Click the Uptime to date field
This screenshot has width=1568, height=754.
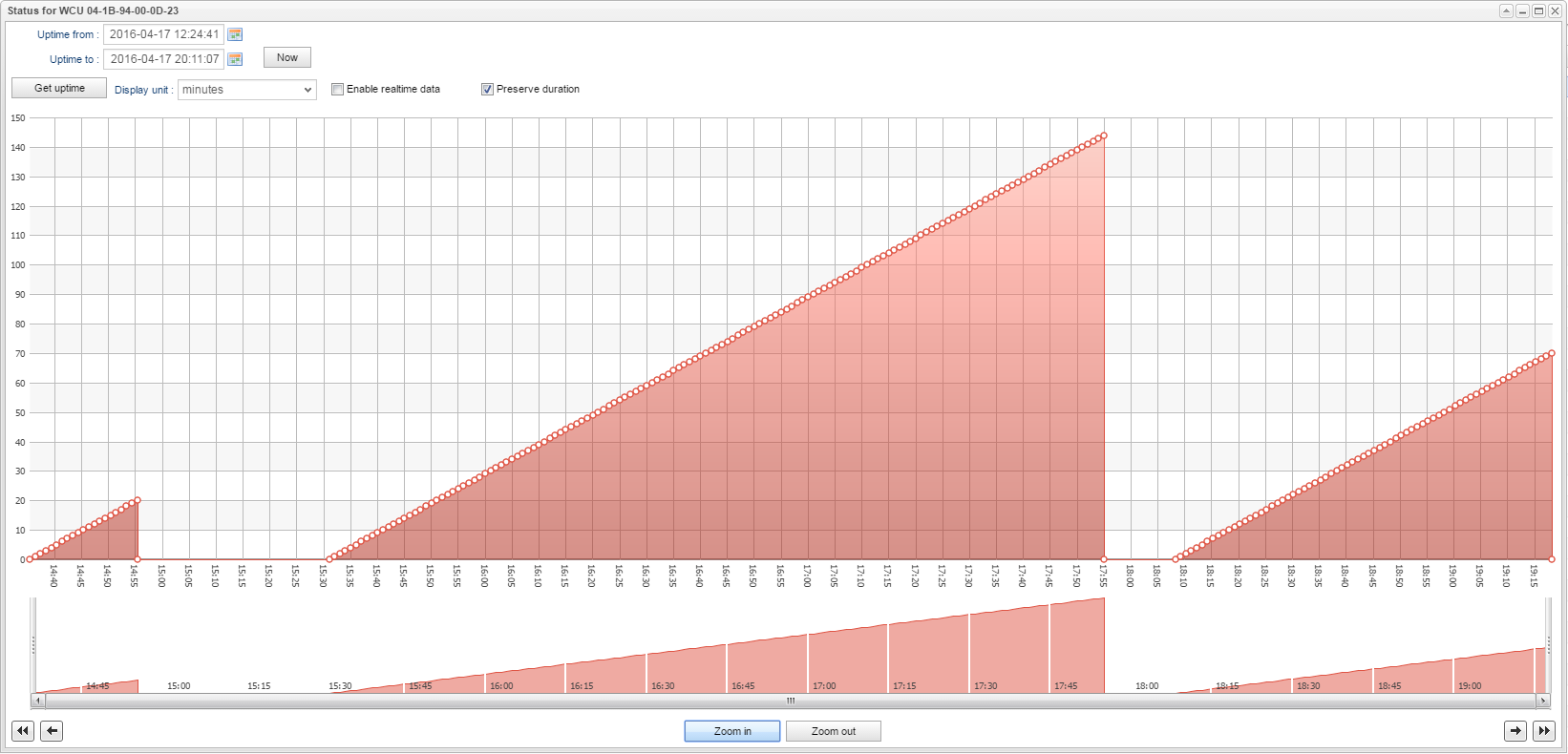click(163, 59)
